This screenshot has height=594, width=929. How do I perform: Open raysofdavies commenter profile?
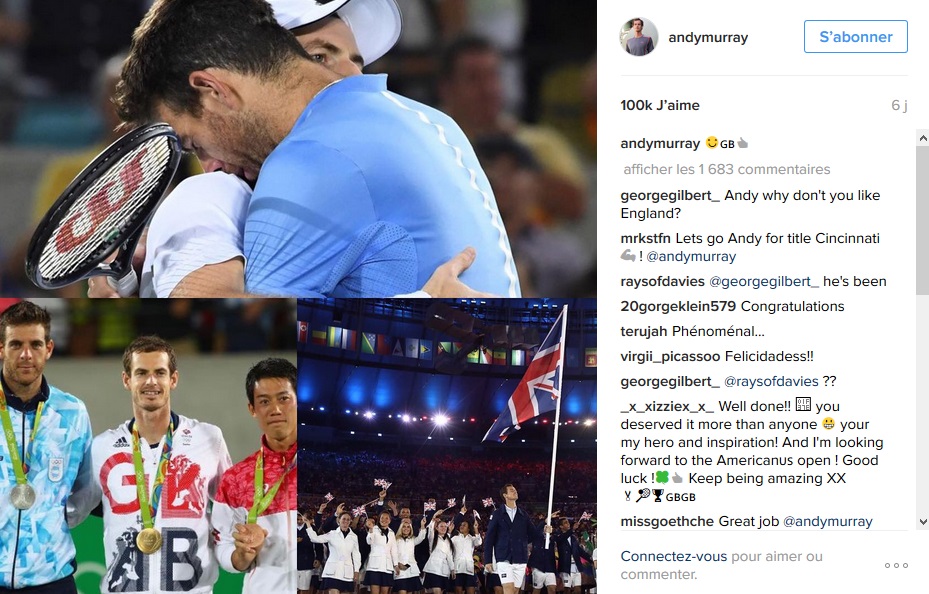click(x=662, y=281)
